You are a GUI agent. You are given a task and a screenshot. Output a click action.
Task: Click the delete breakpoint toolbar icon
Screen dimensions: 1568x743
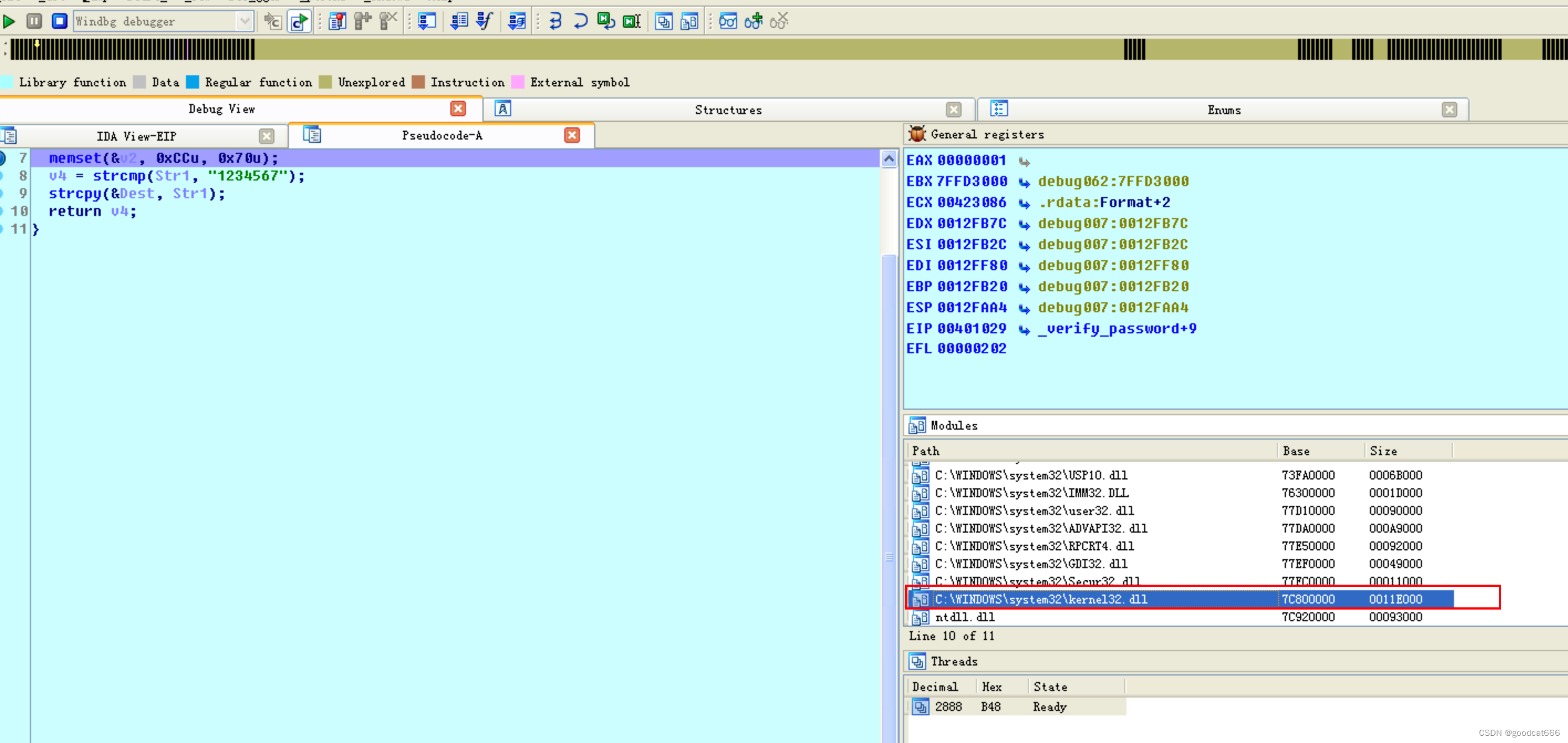pyautogui.click(x=388, y=22)
